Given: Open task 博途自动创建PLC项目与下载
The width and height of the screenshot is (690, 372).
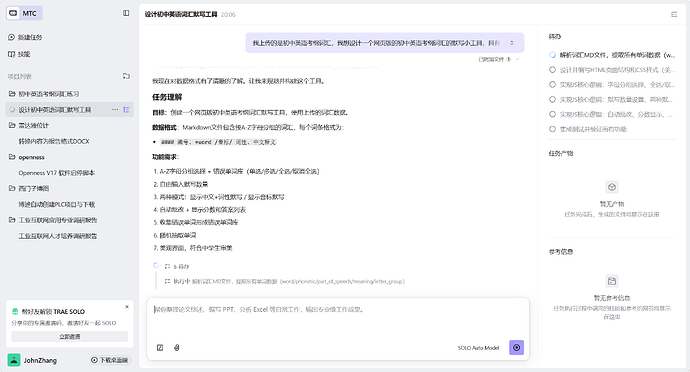Looking at the screenshot, I should (57, 204).
